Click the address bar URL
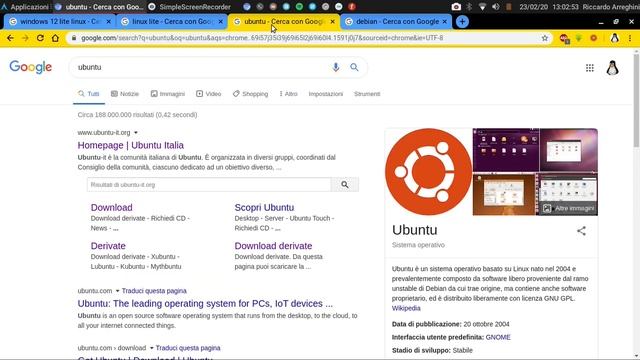The image size is (640, 360). pos(262,38)
